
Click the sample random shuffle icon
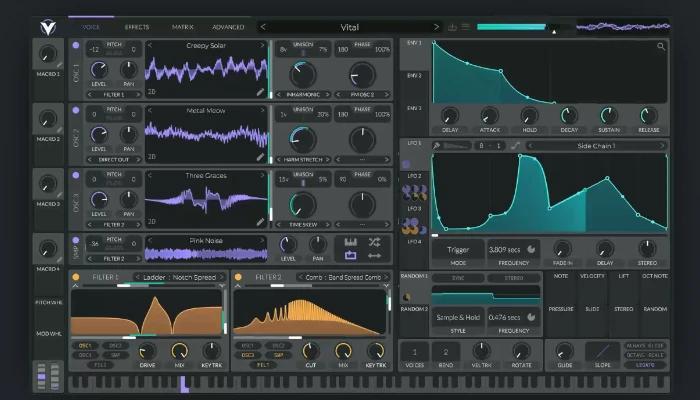374,243
